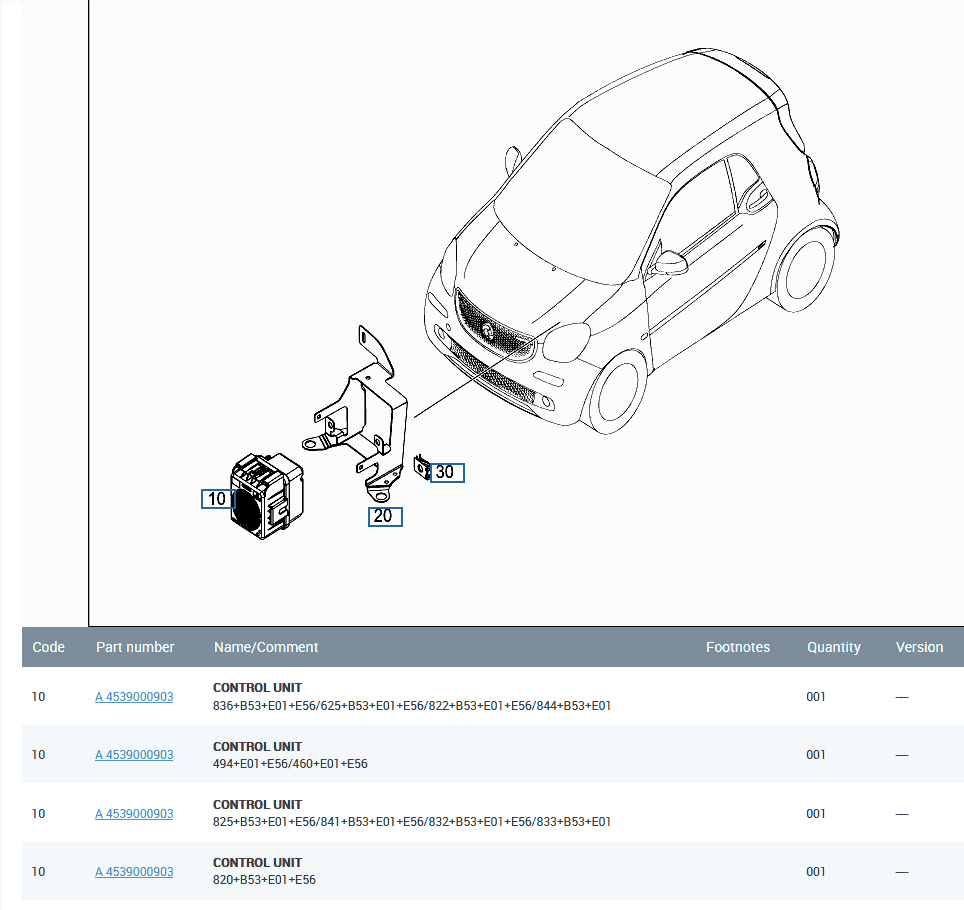Click the Part number column header

click(135, 647)
